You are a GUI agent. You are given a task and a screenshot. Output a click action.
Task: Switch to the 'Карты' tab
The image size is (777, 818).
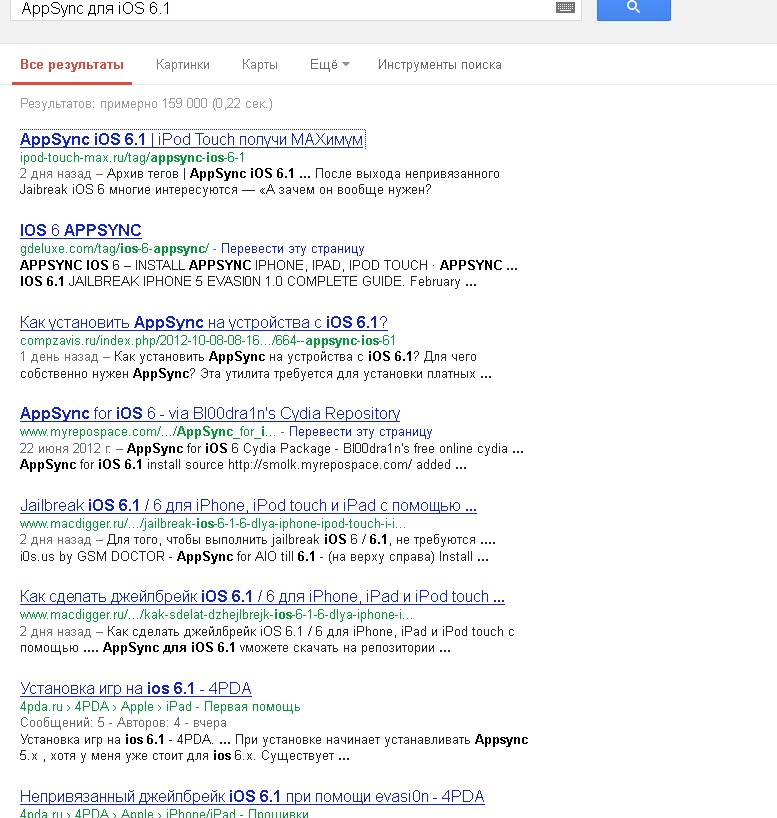(x=259, y=65)
